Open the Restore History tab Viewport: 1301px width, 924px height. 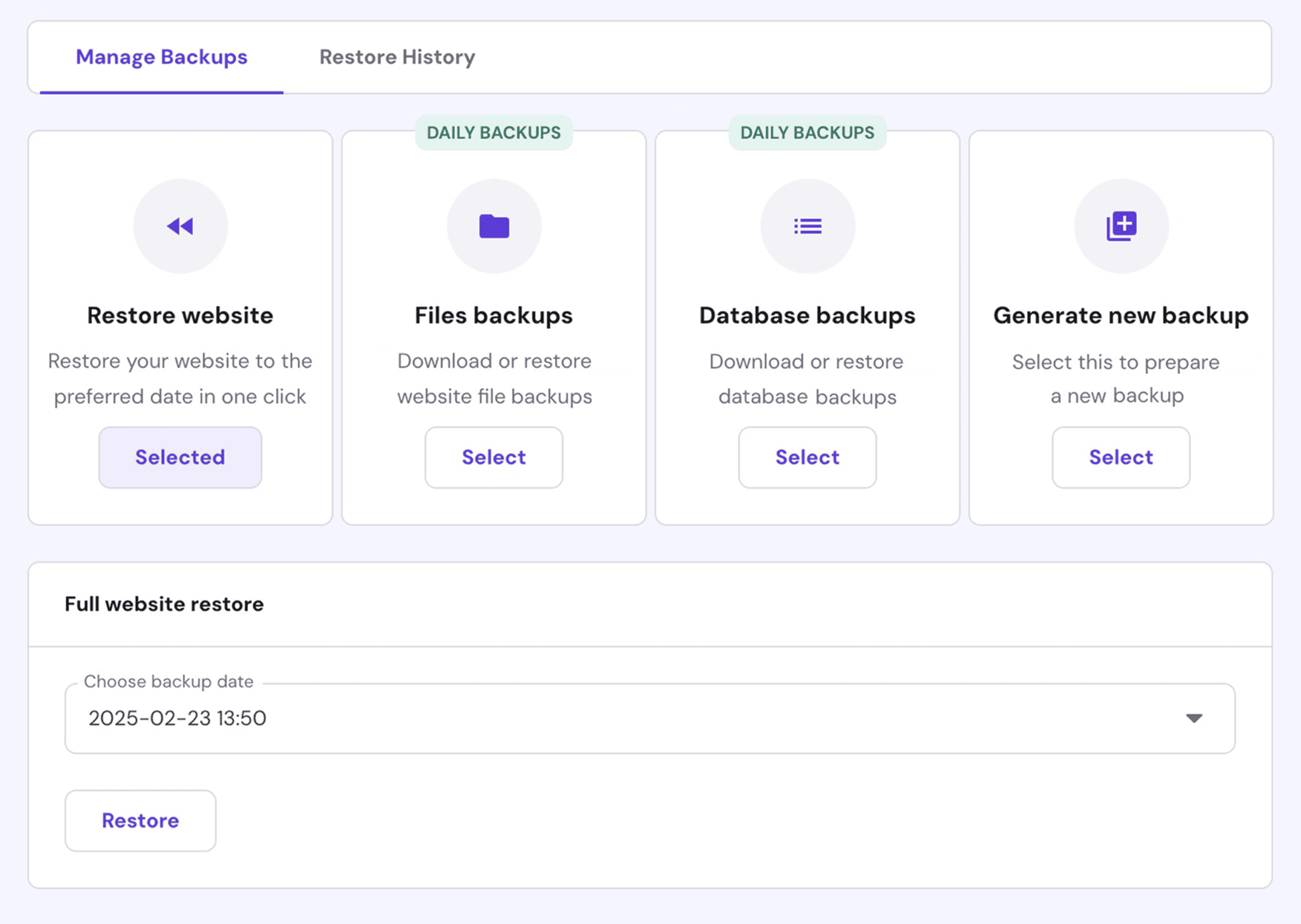coord(397,57)
